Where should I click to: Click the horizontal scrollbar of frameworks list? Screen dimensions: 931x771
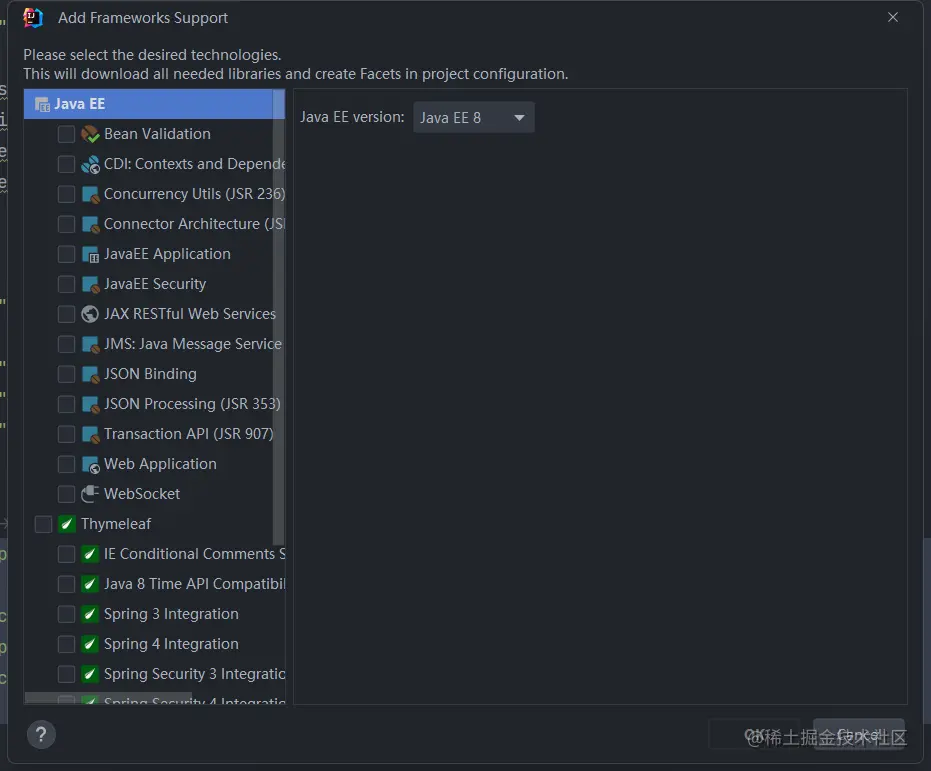108,698
